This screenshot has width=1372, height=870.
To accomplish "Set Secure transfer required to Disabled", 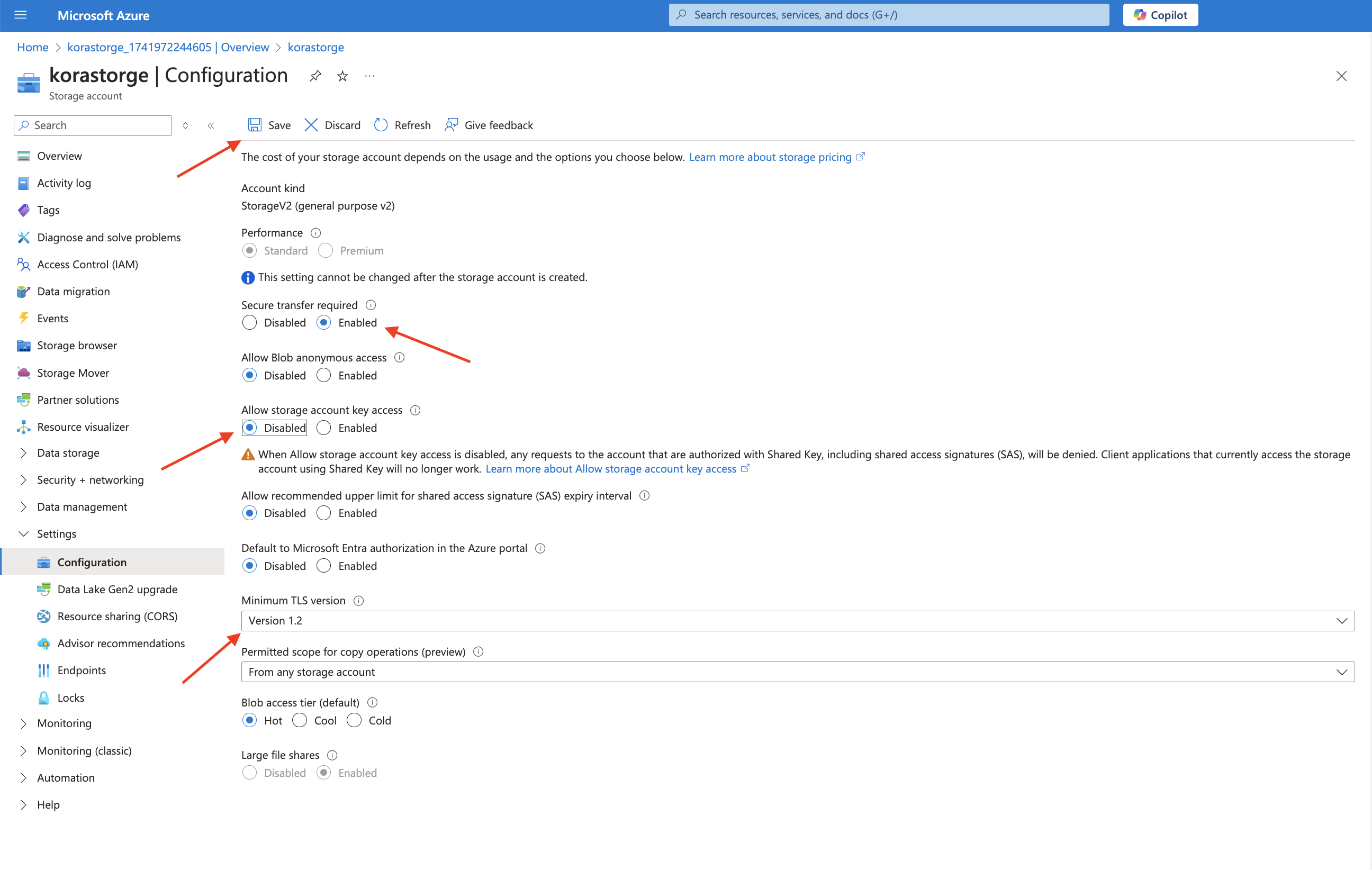I will tap(249, 323).
